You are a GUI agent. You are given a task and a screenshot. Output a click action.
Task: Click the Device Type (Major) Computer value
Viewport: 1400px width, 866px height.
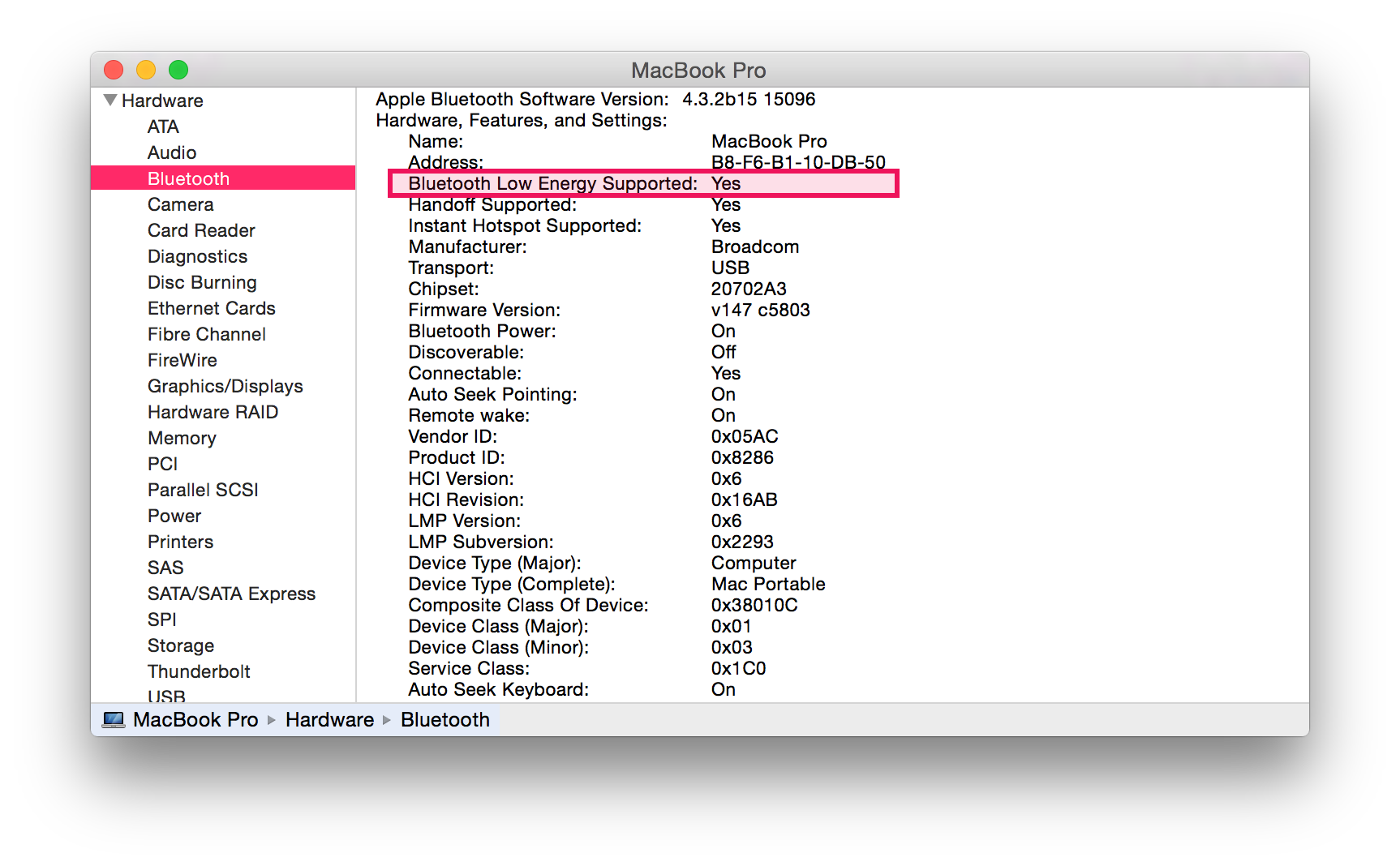tap(754, 563)
